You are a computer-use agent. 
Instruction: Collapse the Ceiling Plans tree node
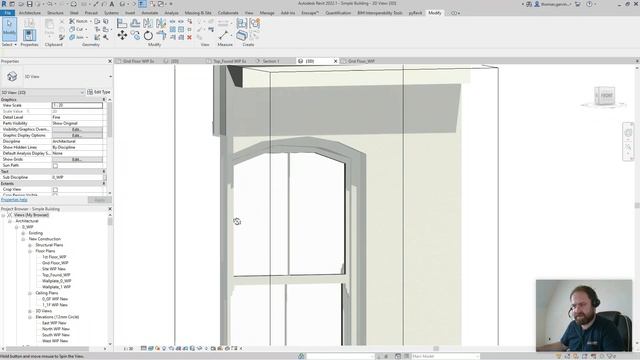(x=30, y=293)
